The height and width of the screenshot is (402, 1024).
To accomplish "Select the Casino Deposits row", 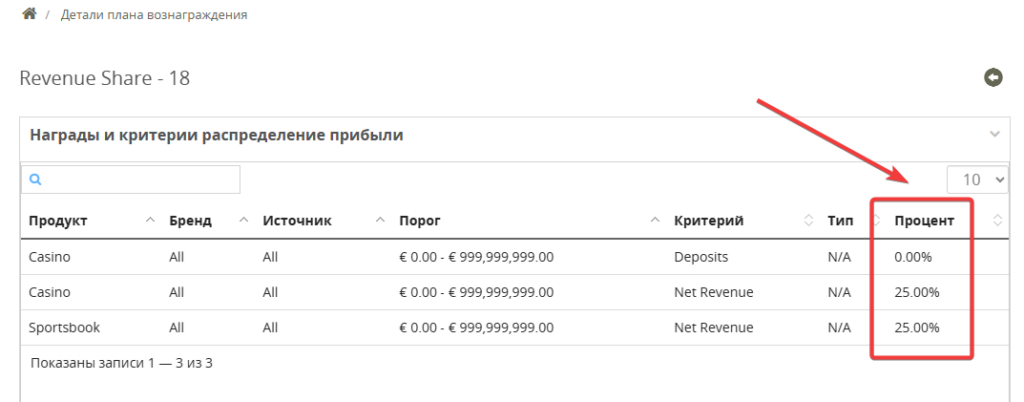I will [515, 257].
